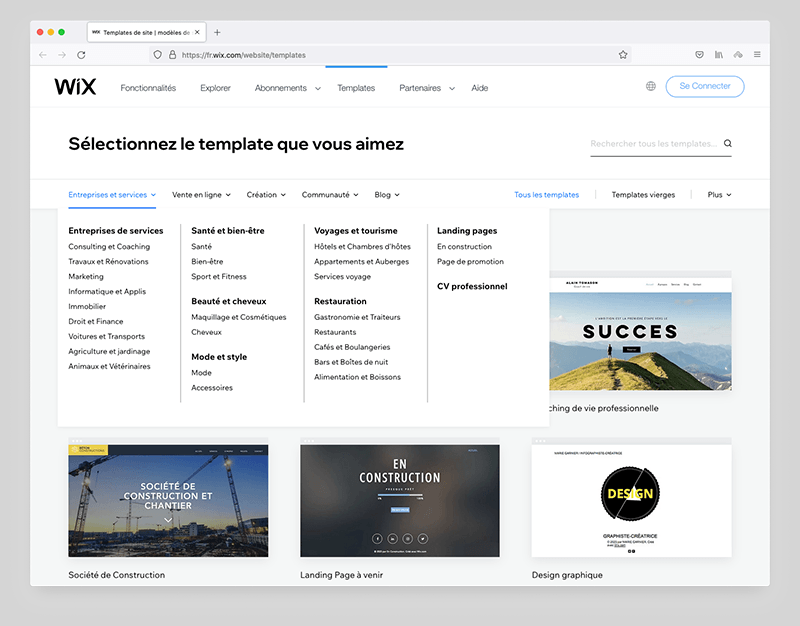Click the globe language icon
This screenshot has width=800, height=626.
[651, 86]
